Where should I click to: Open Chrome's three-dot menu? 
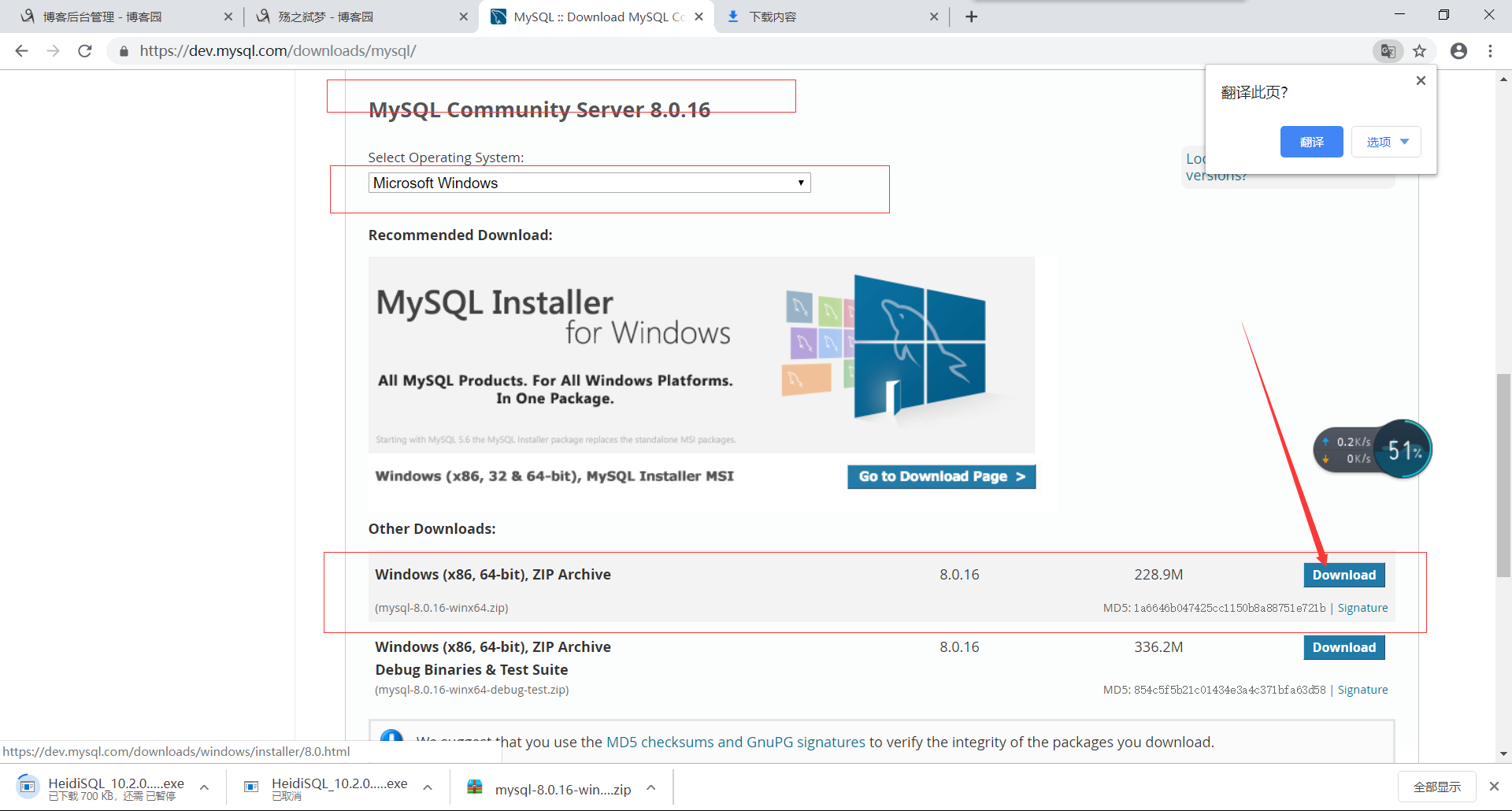click(1490, 51)
